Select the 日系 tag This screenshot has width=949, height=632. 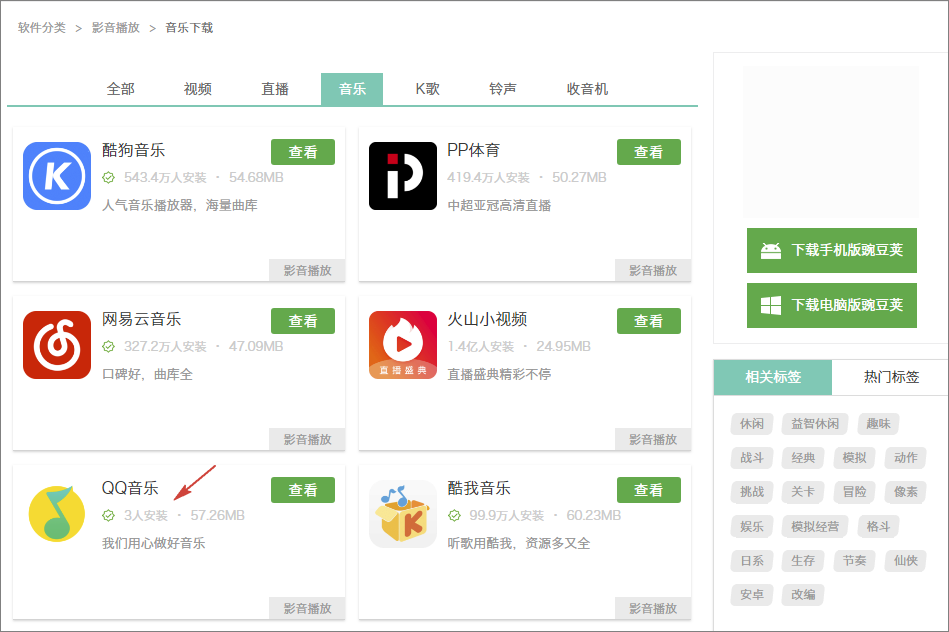tap(752, 561)
